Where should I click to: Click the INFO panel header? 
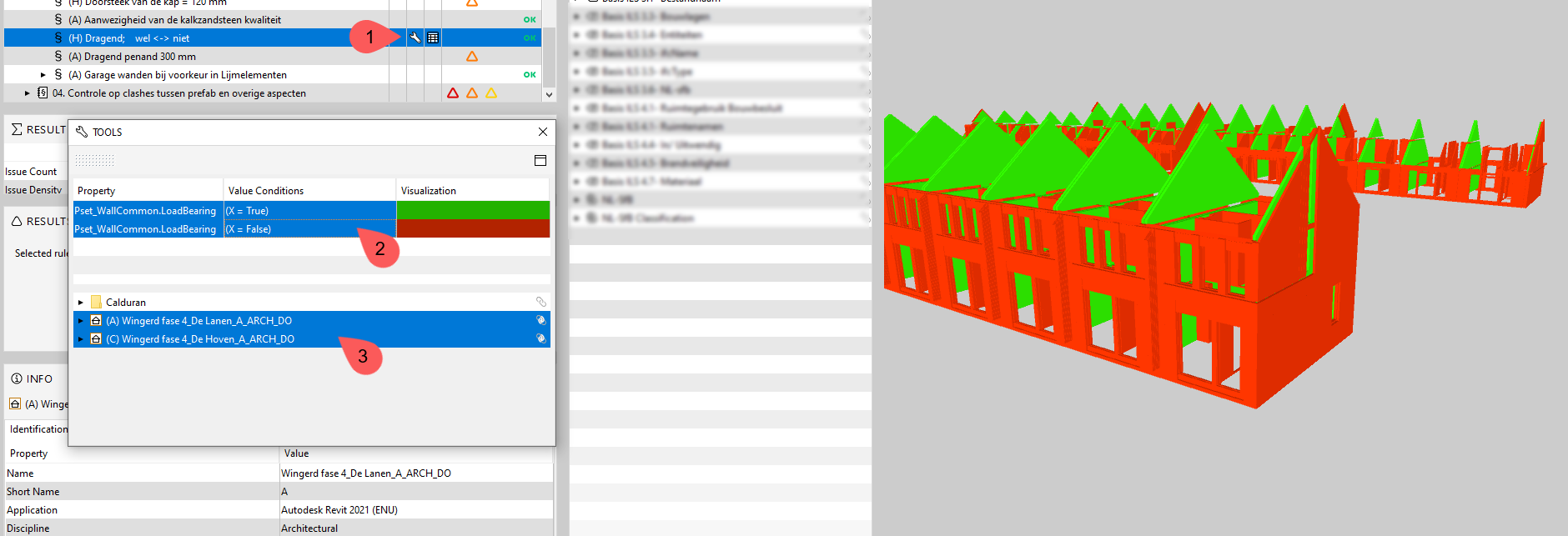[32, 378]
